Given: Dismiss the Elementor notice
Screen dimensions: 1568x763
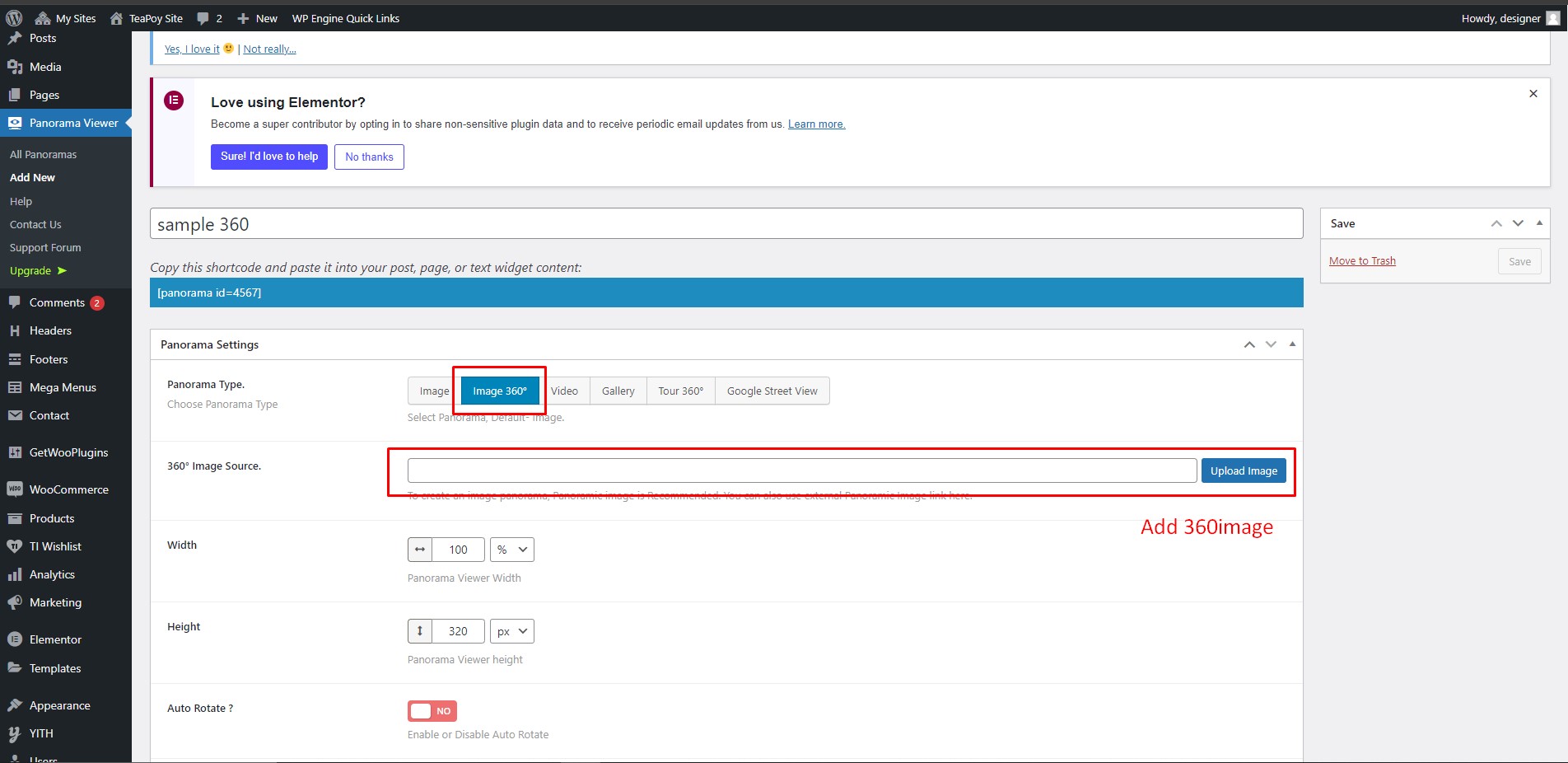Looking at the screenshot, I should (x=1533, y=94).
